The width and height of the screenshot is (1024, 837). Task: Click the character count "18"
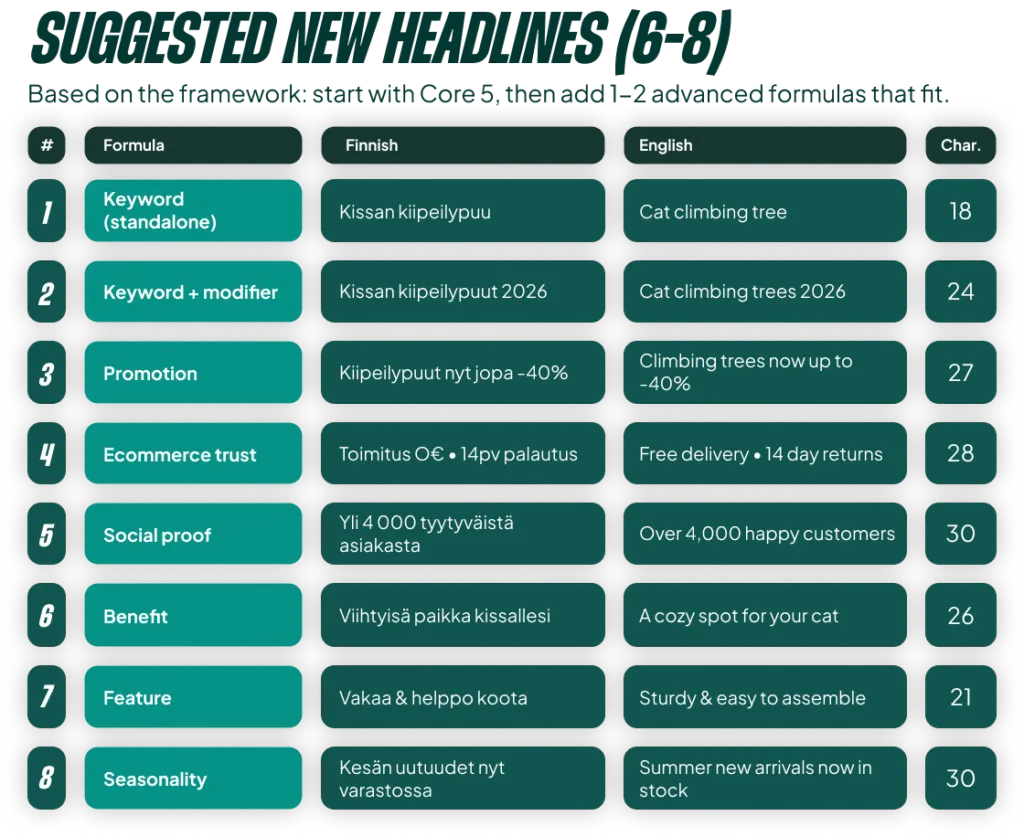961,210
